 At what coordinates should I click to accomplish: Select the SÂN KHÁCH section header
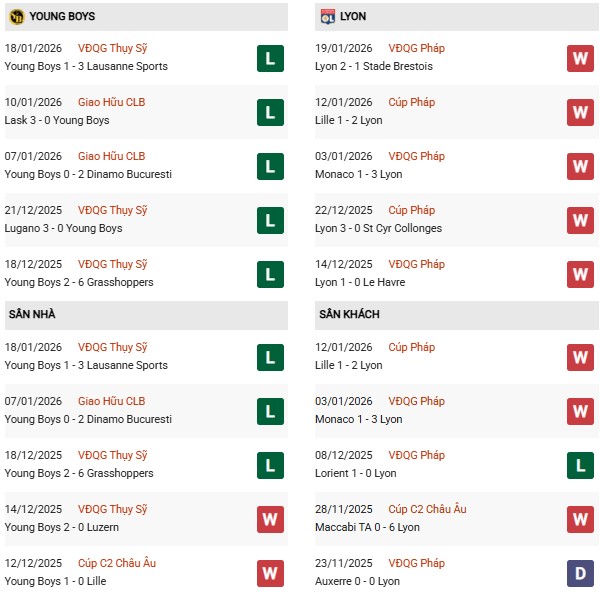(x=349, y=315)
